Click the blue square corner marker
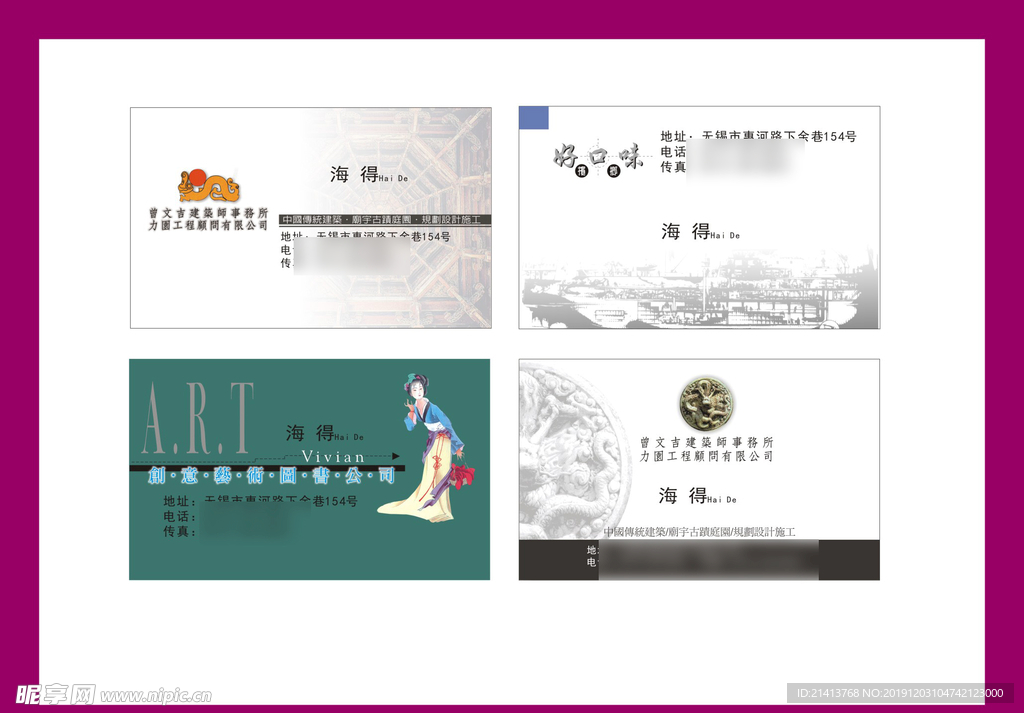Image resolution: width=1024 pixels, height=713 pixels. click(x=533, y=118)
